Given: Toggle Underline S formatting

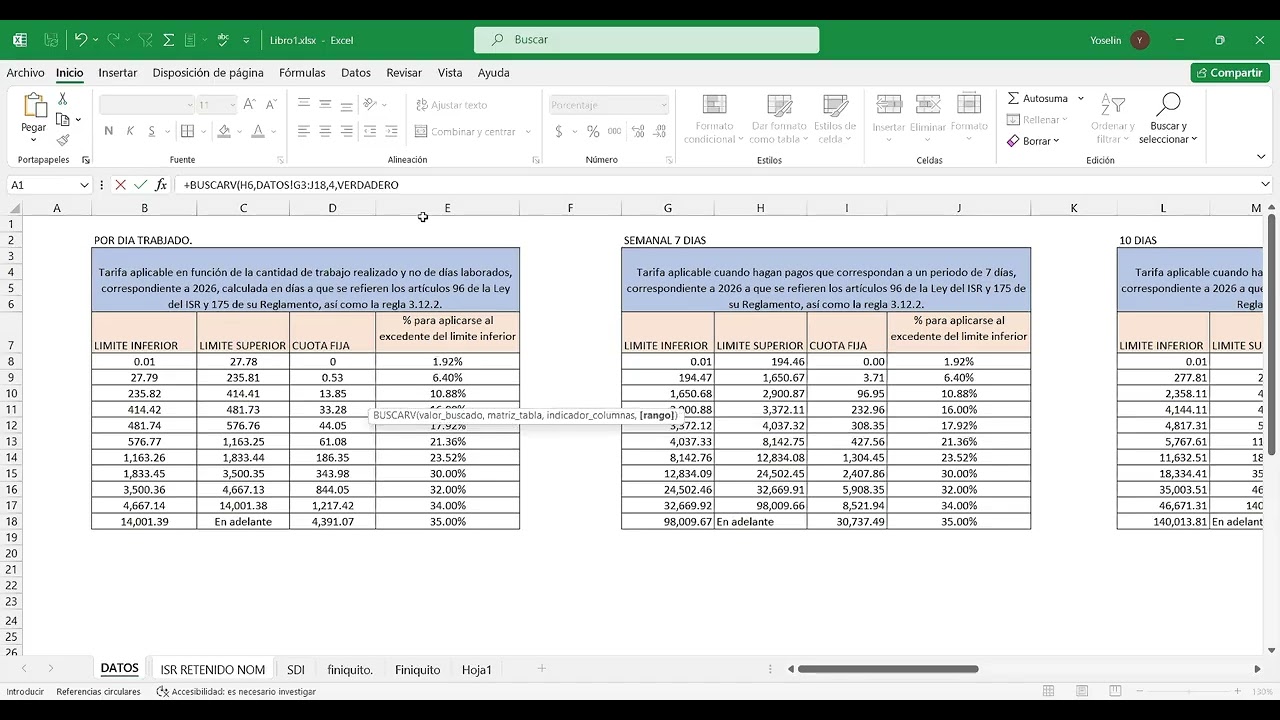Looking at the screenshot, I should point(152,131).
